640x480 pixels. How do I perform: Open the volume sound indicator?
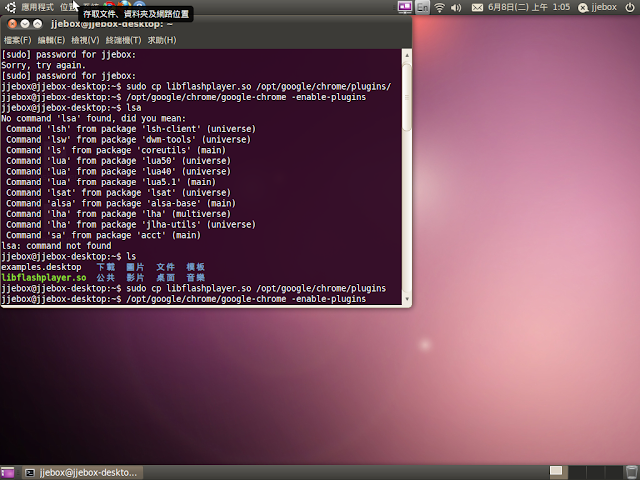[456, 7]
